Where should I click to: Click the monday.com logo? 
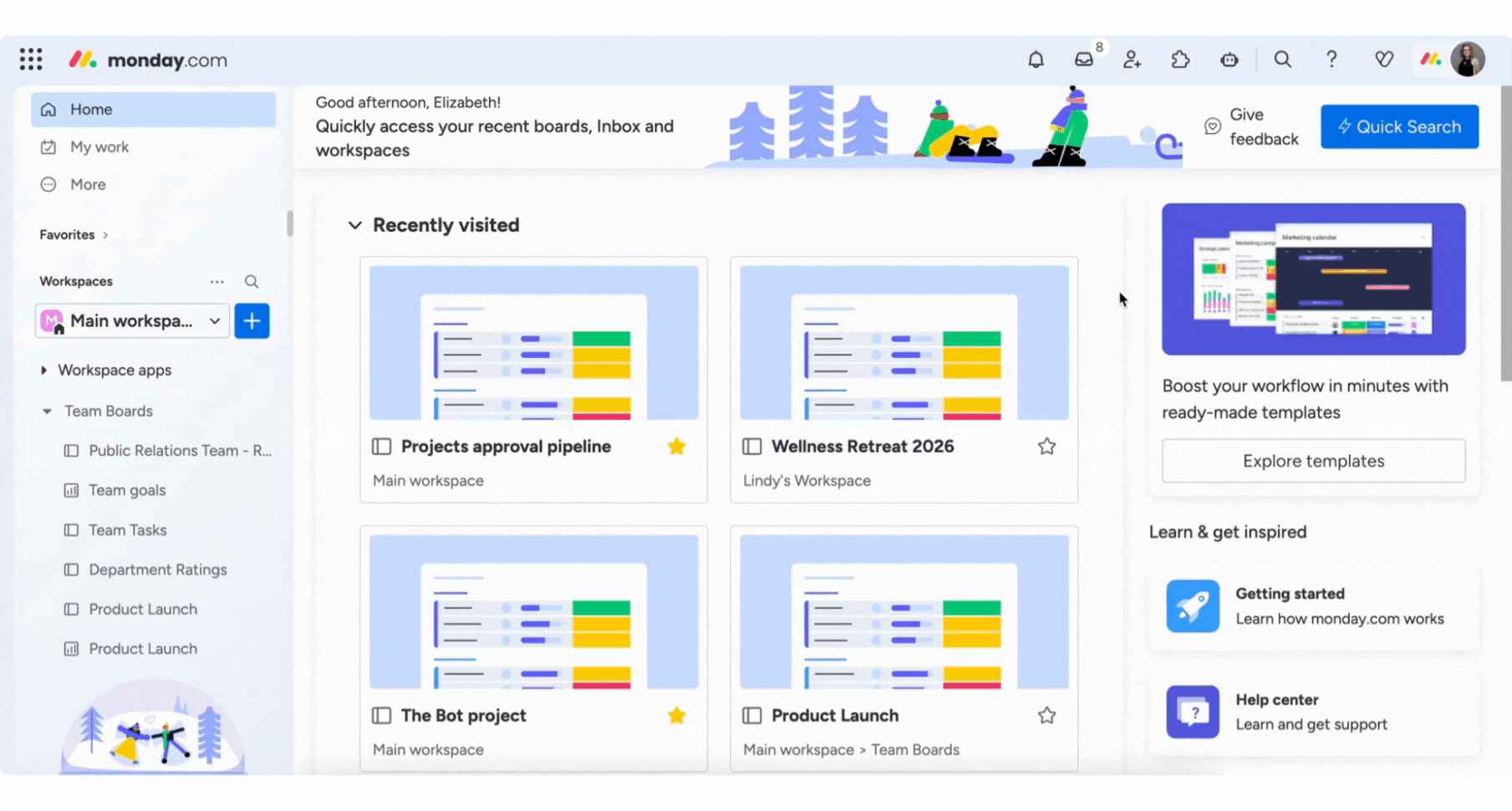pyautogui.click(x=148, y=59)
